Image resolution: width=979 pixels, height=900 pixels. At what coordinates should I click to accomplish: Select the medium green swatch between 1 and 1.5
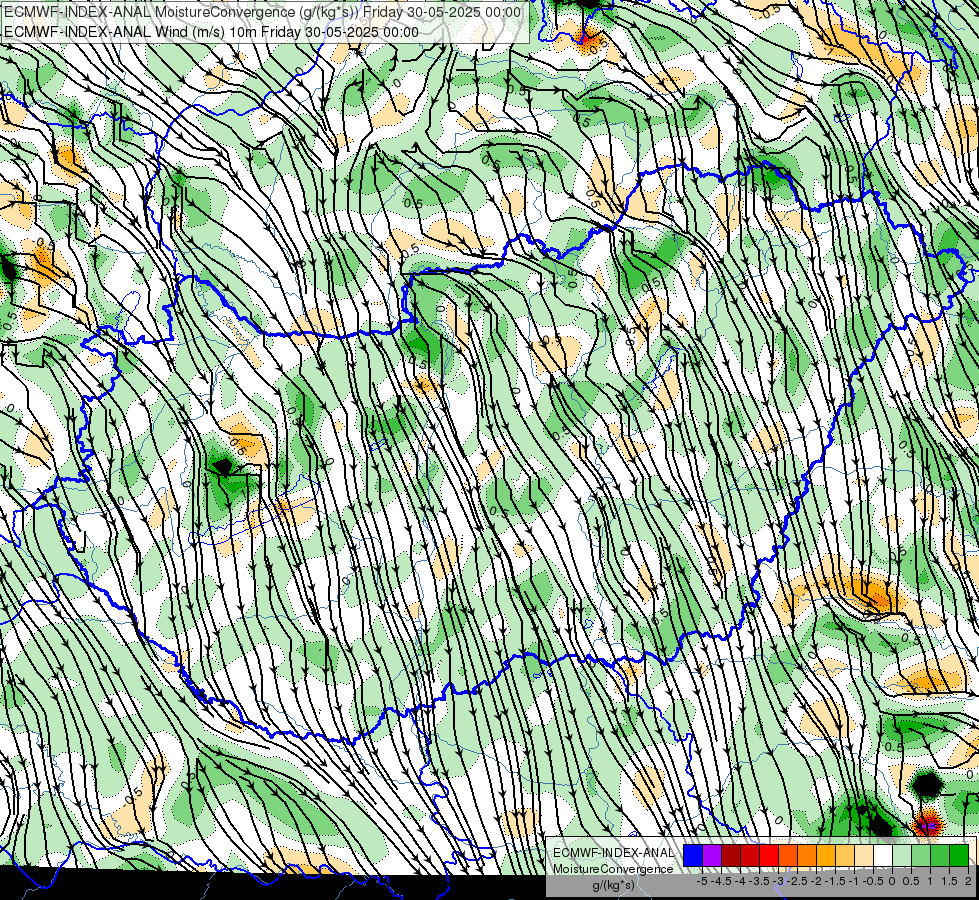(x=940, y=855)
